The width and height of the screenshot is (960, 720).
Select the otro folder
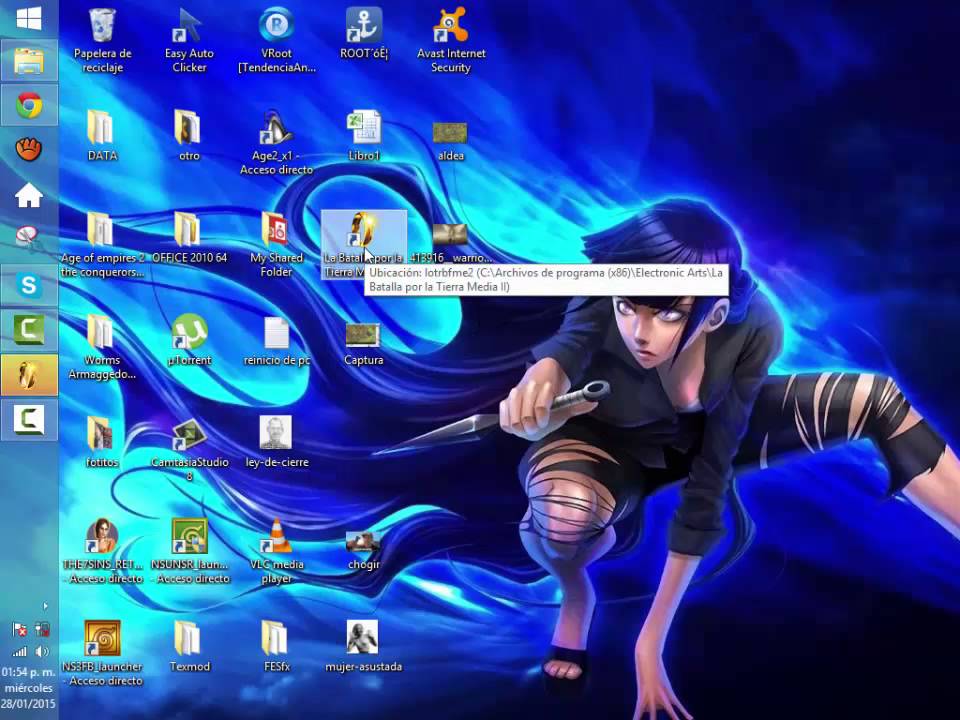189,136
